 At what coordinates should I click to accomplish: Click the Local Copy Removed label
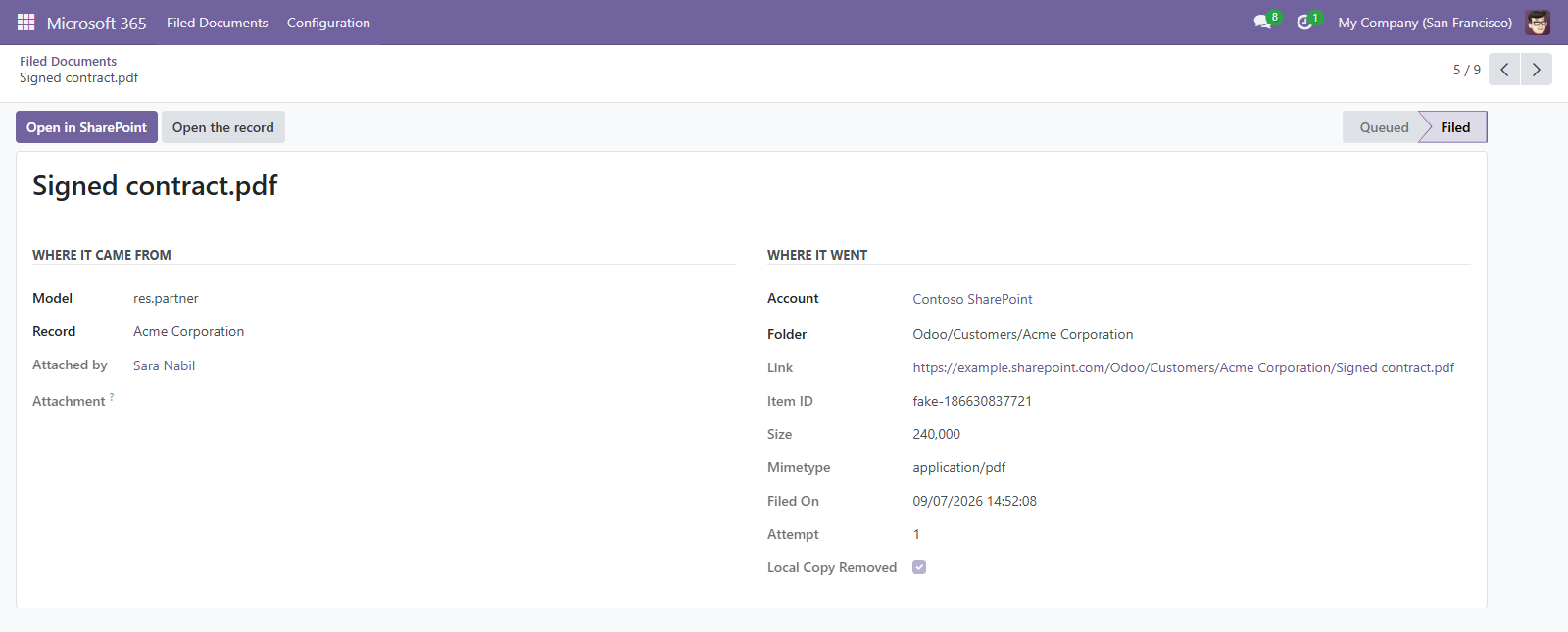832,567
